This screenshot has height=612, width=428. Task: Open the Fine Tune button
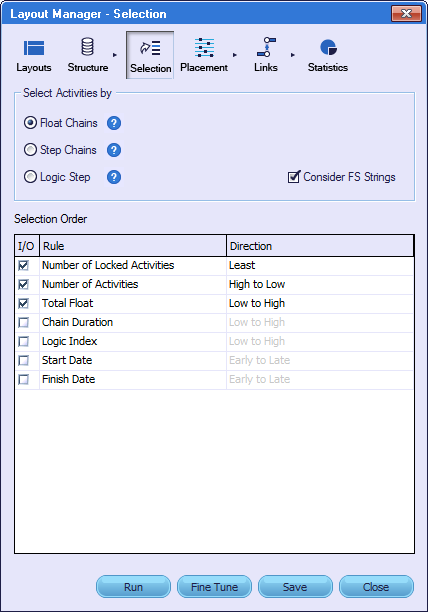pyautogui.click(x=214, y=587)
